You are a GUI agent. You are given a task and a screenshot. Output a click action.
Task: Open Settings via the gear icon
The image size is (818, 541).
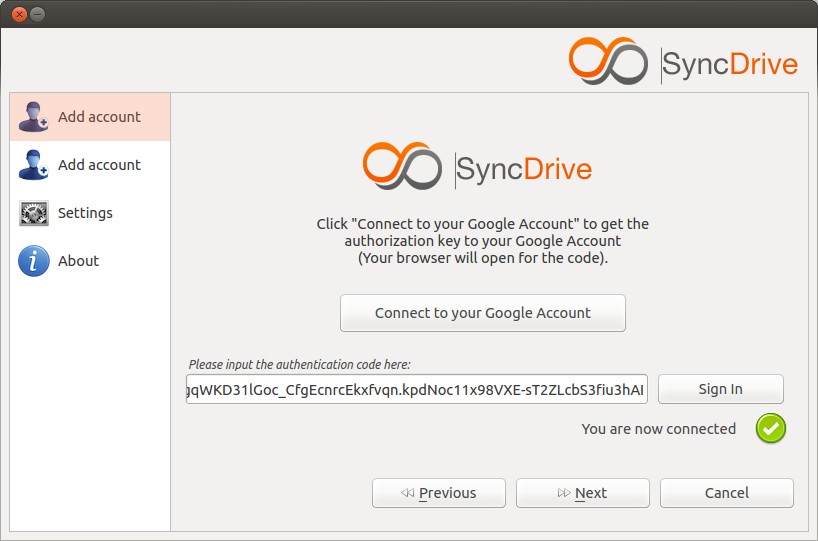click(x=34, y=213)
